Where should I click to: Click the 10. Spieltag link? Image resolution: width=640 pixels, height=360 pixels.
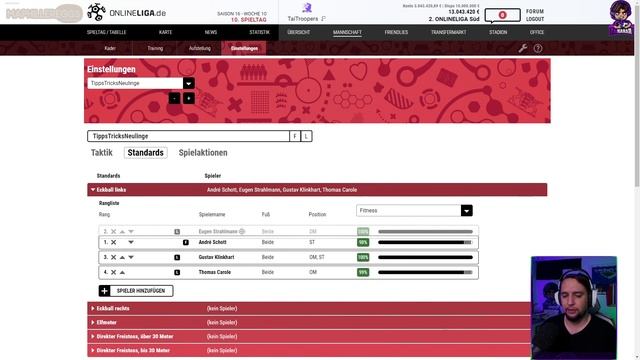click(x=249, y=20)
